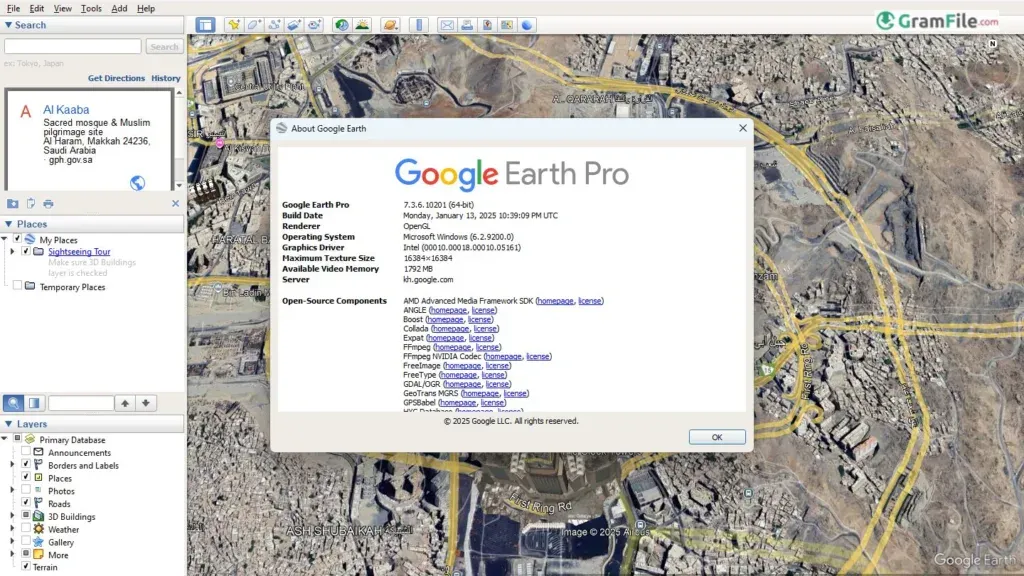This screenshot has height=576, width=1024.
Task: Click the blue globe toolbar icon
Action: (527, 25)
